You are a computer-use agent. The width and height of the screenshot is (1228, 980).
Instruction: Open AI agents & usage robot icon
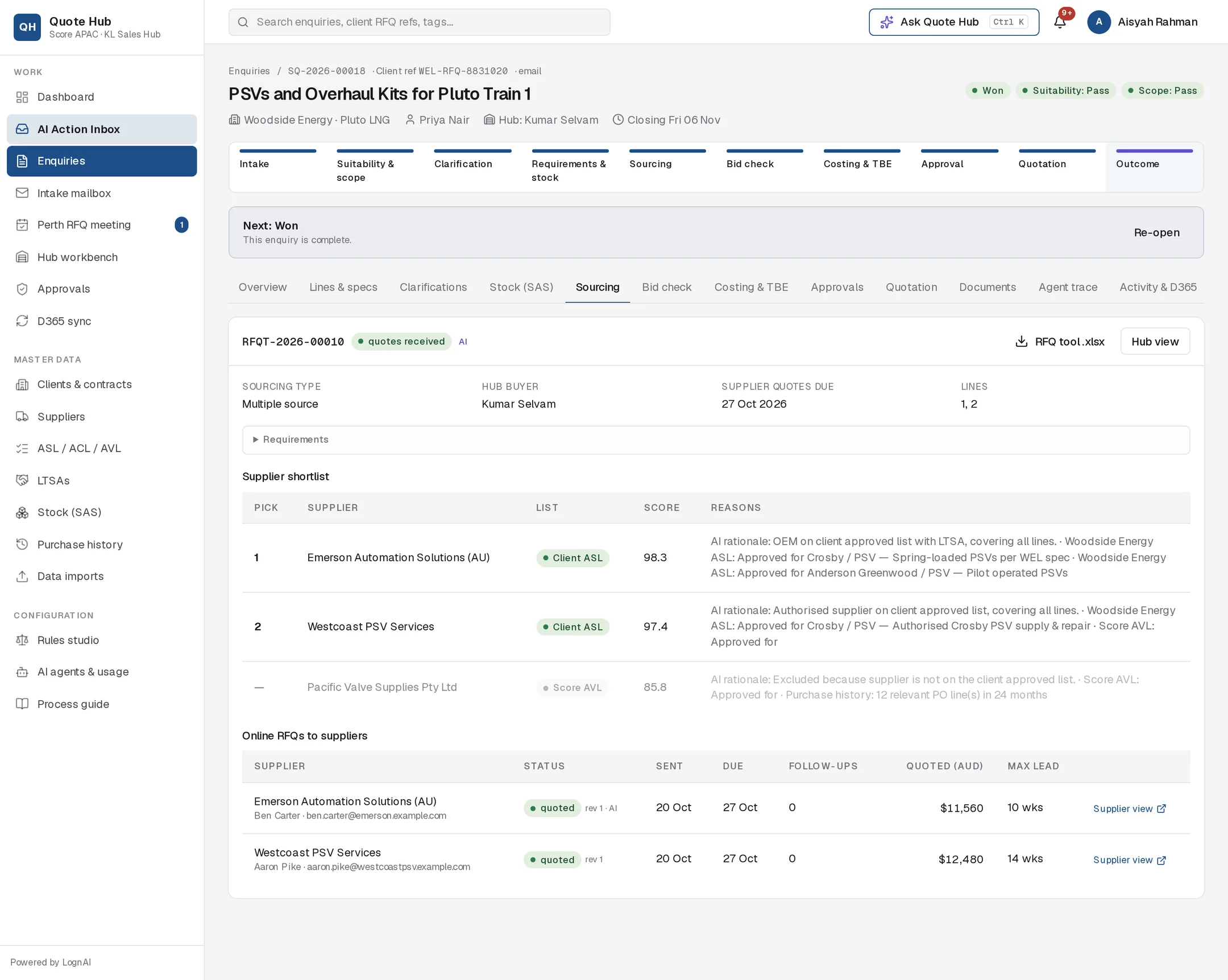(22, 671)
